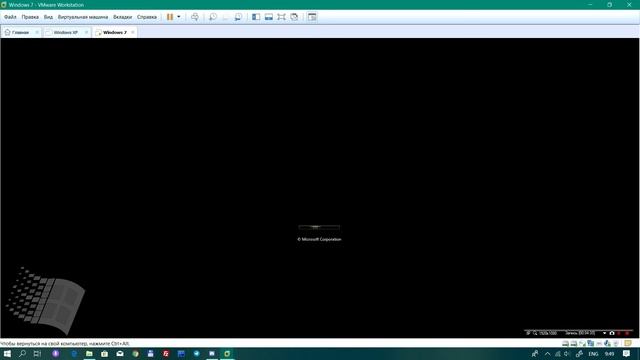The width and height of the screenshot is (640, 360).
Task: Open the recorder overlay dropdown arrow
Action: pos(604,333)
